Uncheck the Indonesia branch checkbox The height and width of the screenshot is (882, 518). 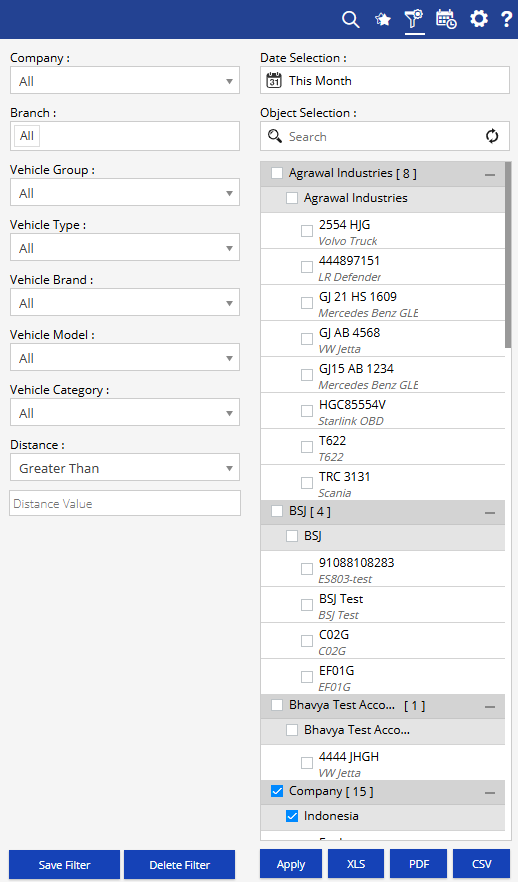pos(292,816)
